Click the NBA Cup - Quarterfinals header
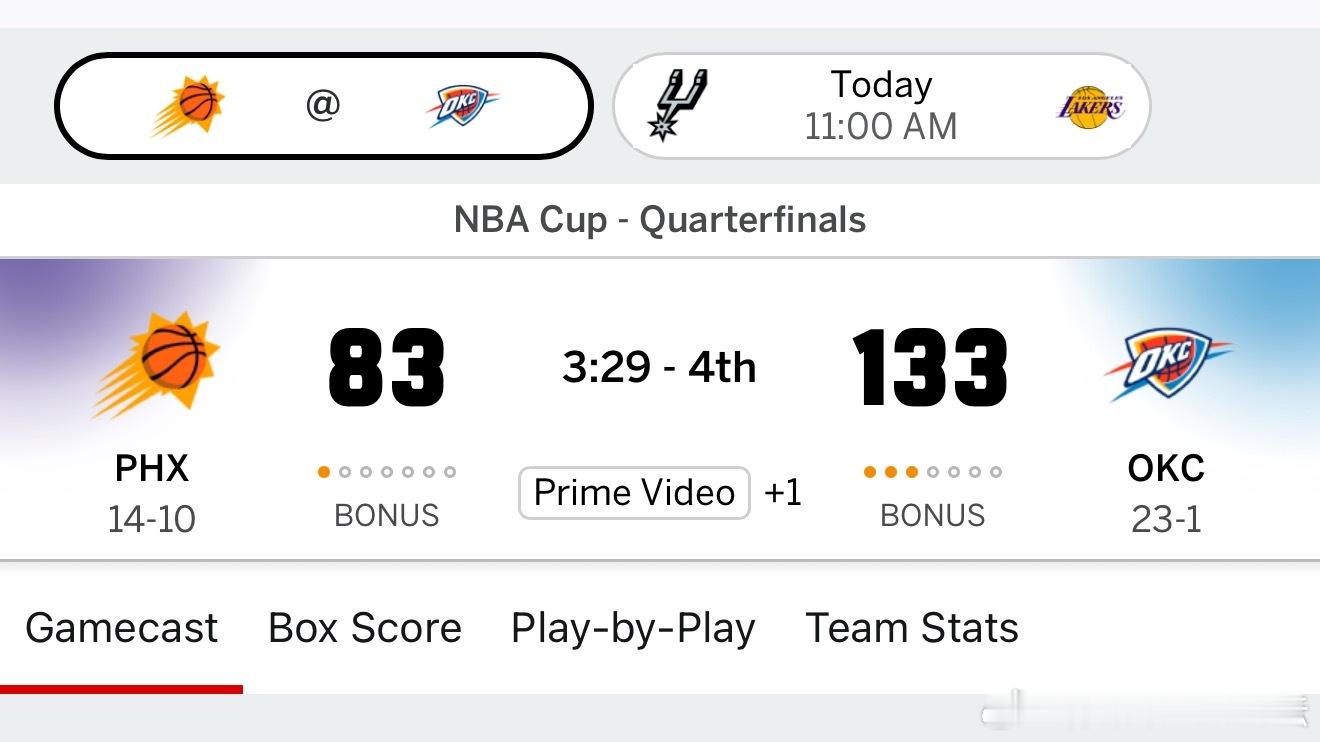The width and height of the screenshot is (1320, 742). pos(660,219)
